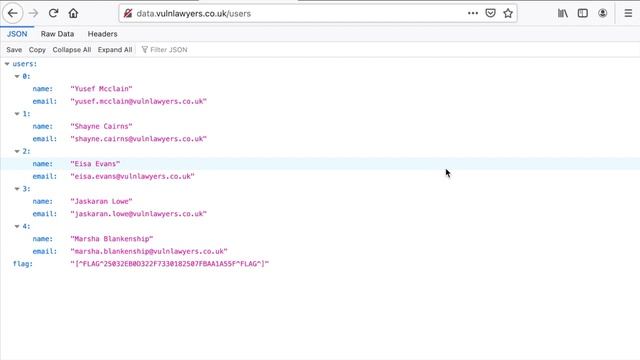The width and height of the screenshot is (640, 360).
Task: Collapse user entry 0
Action: tap(17, 76)
